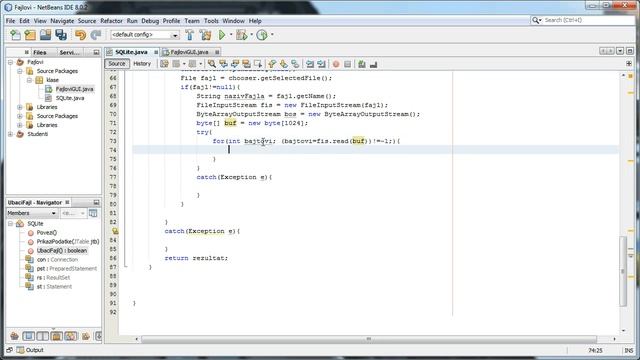This screenshot has width=640, height=360.
Task: Toggle Sort by Name at Navigator bottom edge
Action: 98,336
